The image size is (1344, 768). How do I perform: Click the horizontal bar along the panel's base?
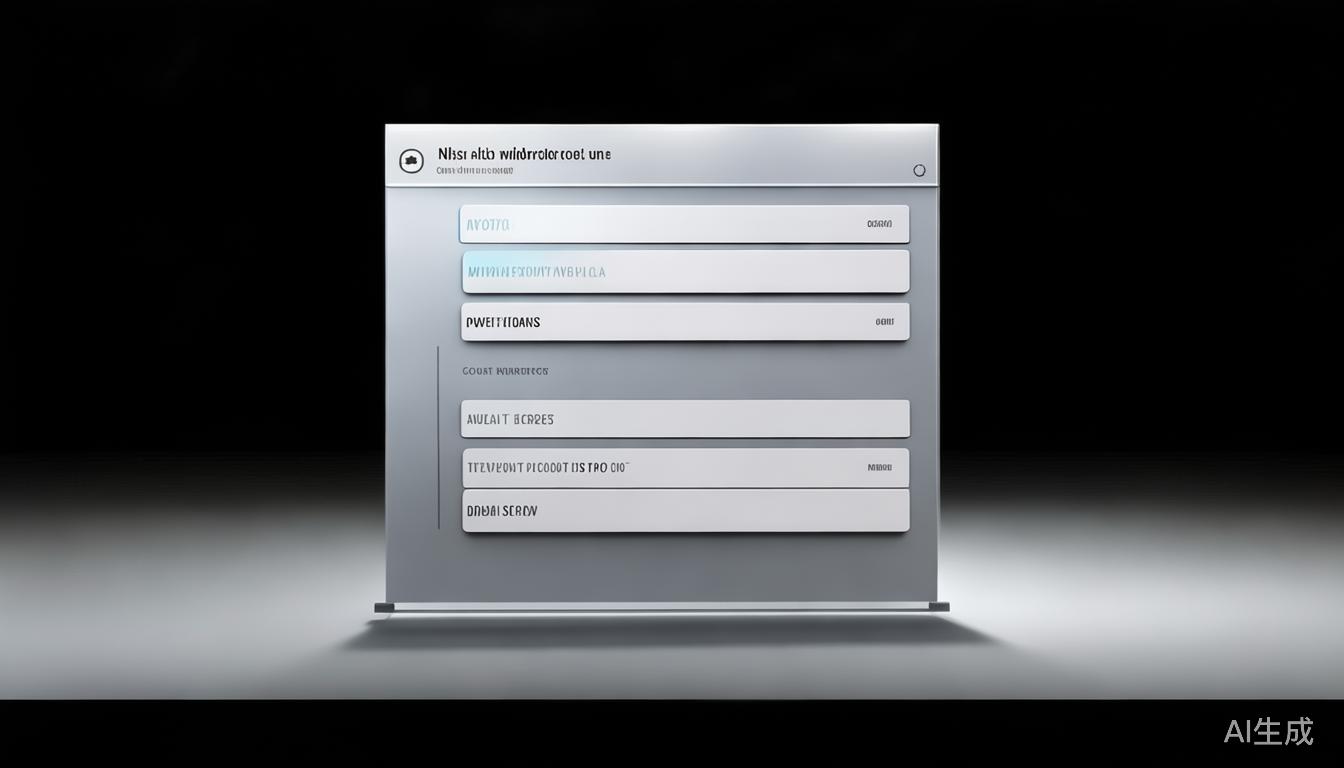tap(660, 607)
